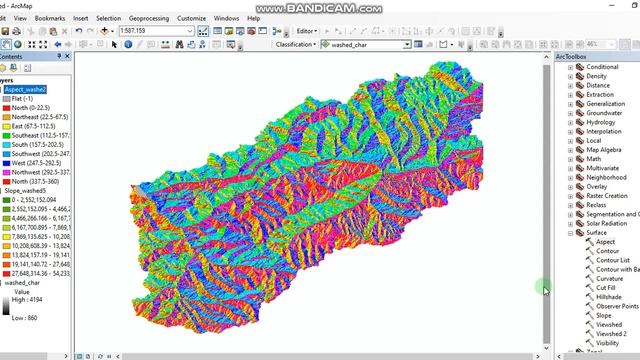The image size is (640, 360).
Task: Click the Go To XY icon
Action: [202, 44]
